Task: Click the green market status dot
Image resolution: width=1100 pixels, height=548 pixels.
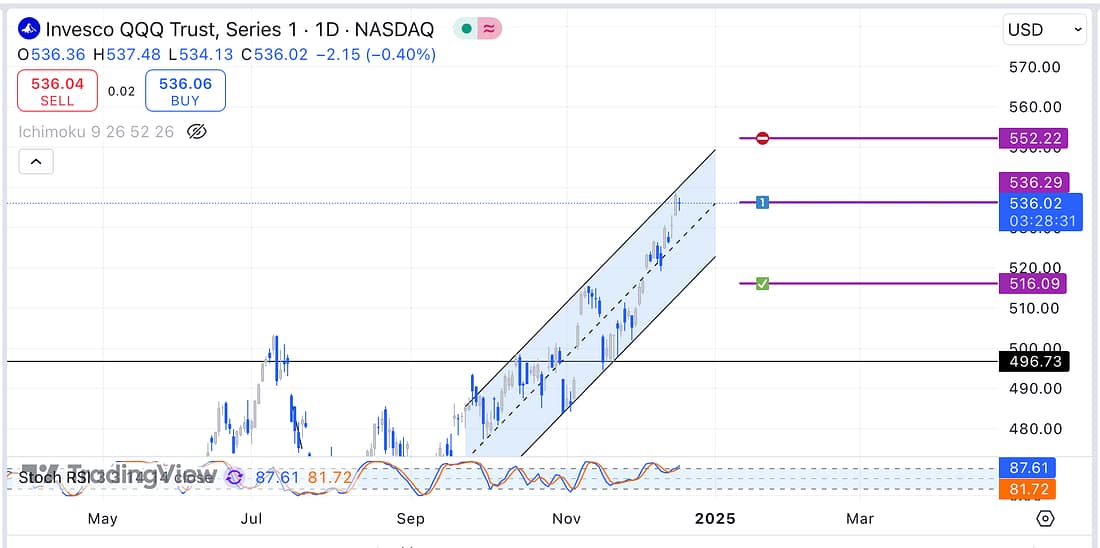Action: click(466, 30)
